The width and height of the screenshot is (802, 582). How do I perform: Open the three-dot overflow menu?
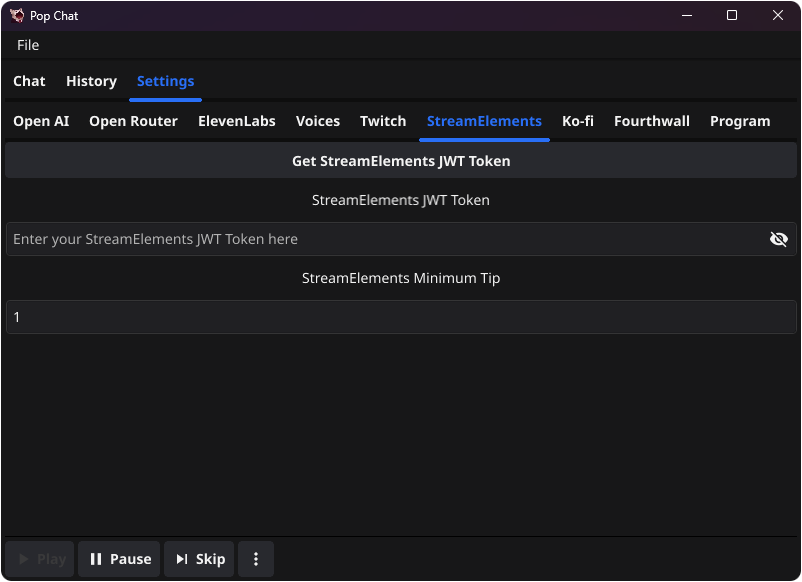pos(256,559)
